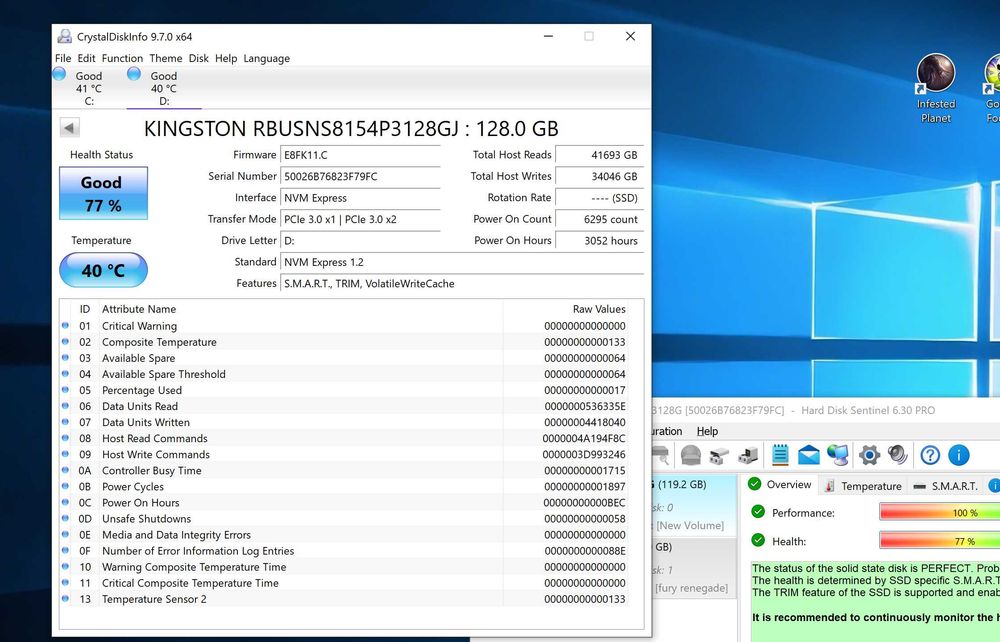Open the Language menu
1000x642 pixels.
pos(266,58)
